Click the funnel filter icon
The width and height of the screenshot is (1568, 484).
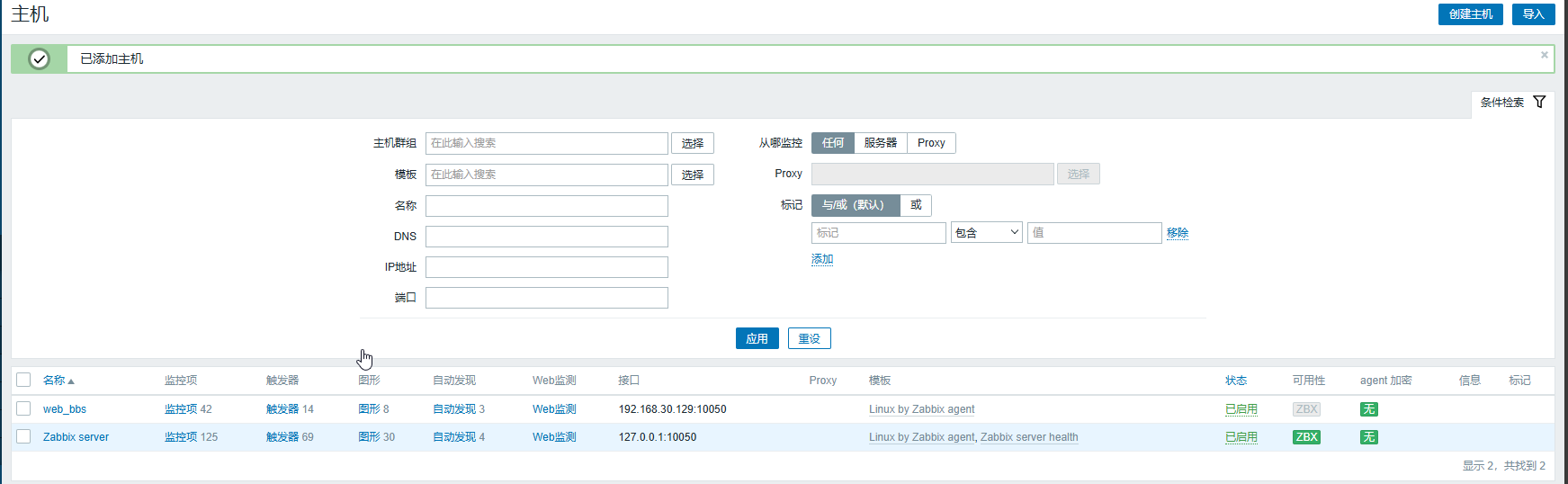tap(1539, 102)
